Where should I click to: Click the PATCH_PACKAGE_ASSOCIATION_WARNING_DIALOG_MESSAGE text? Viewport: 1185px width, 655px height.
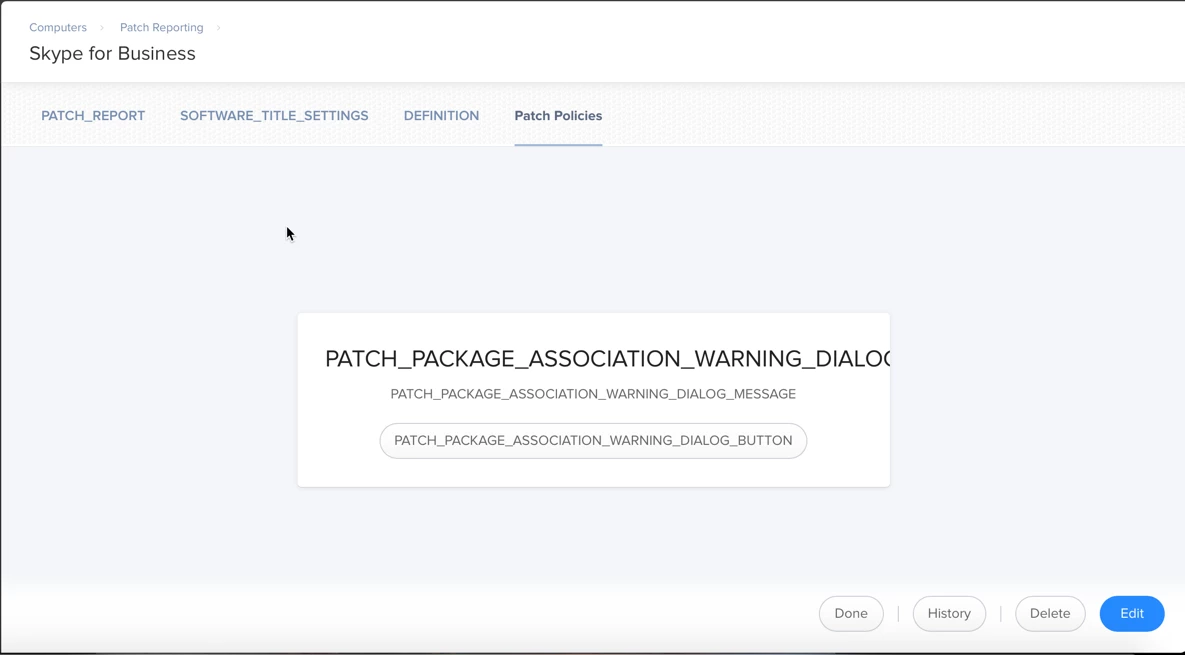point(593,394)
